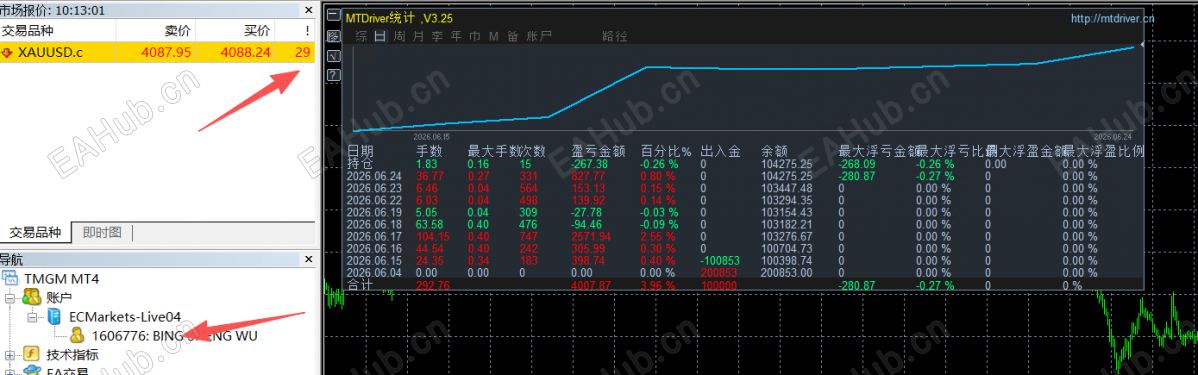
Task: Select the 账户 tab in MTDriver
Action: [x=539, y=36]
